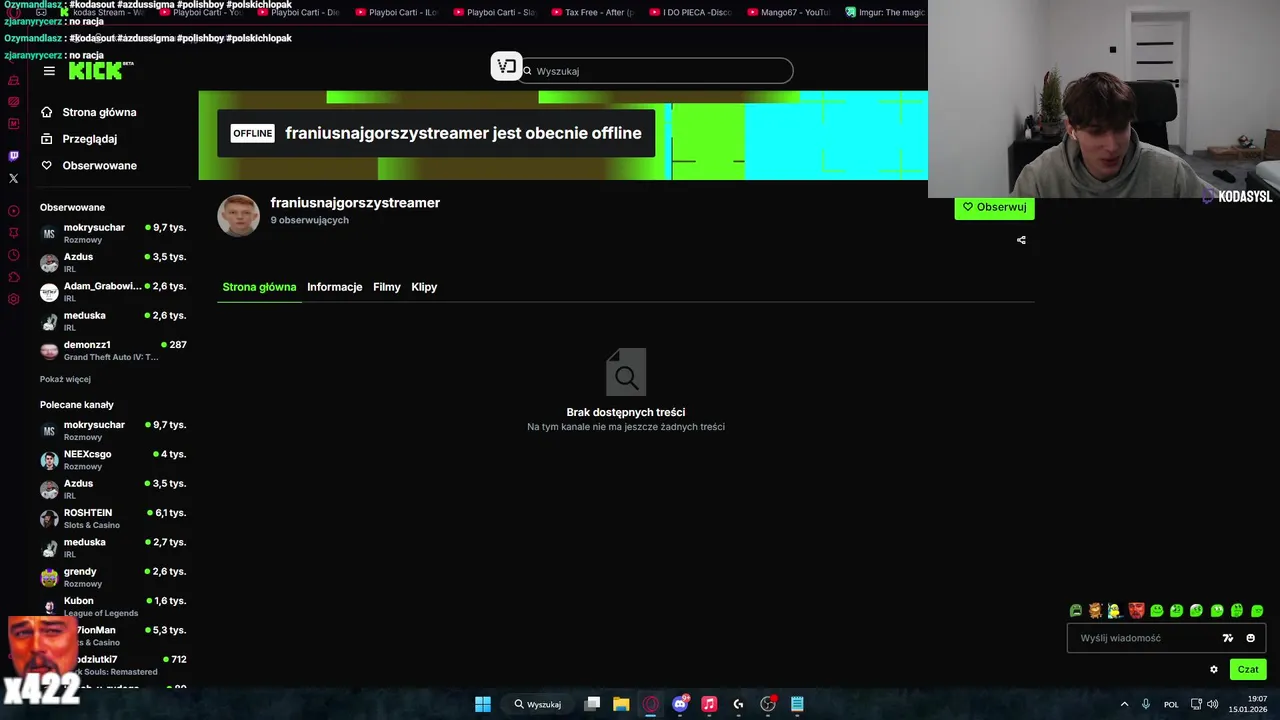Switch to the Klipy tab
This screenshot has width=1280, height=720.
click(424, 287)
